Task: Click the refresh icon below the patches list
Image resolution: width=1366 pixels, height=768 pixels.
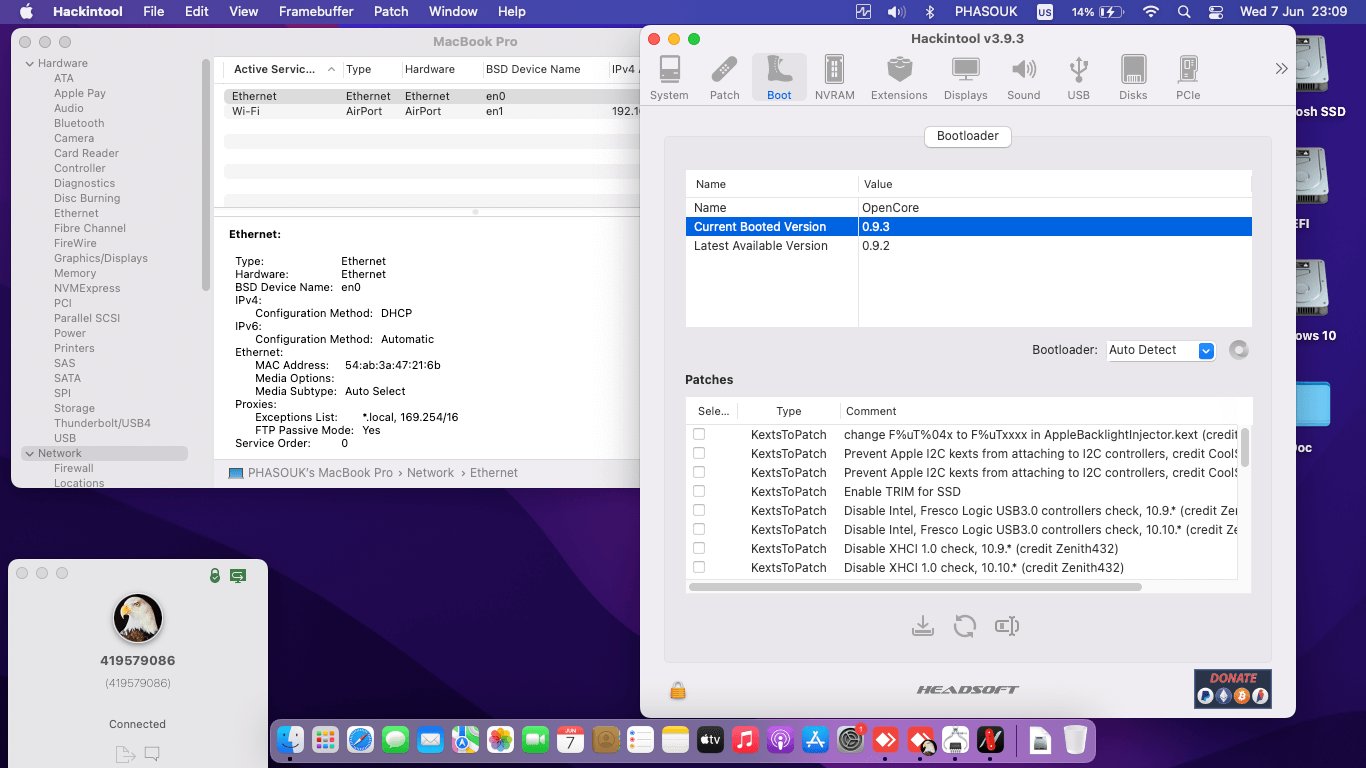Action: pyautogui.click(x=964, y=626)
